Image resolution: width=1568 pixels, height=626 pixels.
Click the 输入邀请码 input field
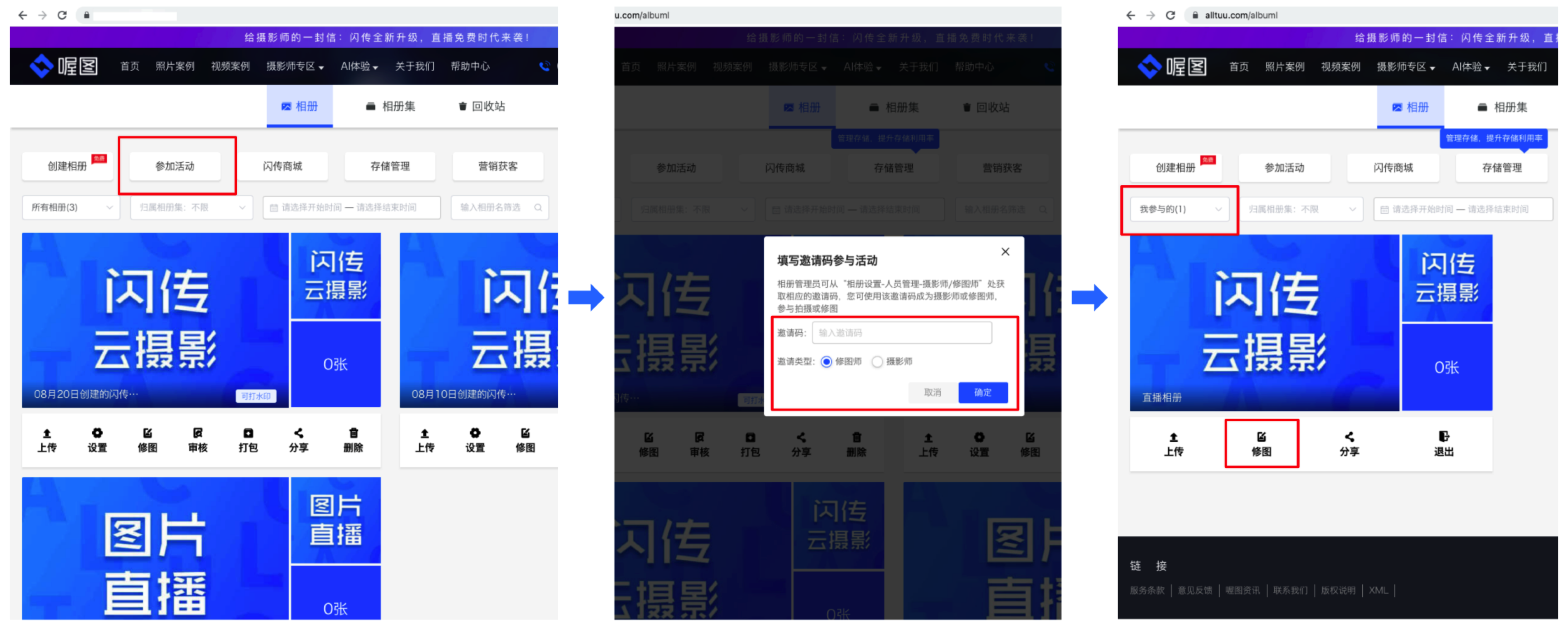tap(902, 334)
